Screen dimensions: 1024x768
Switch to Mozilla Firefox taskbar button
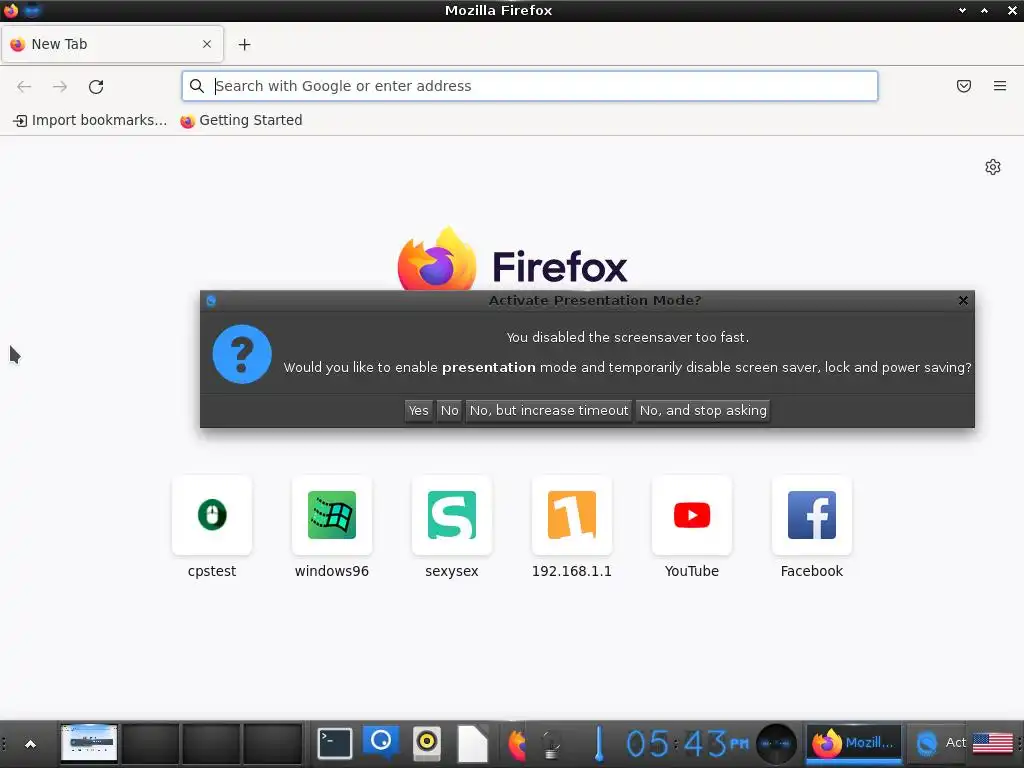coord(854,743)
